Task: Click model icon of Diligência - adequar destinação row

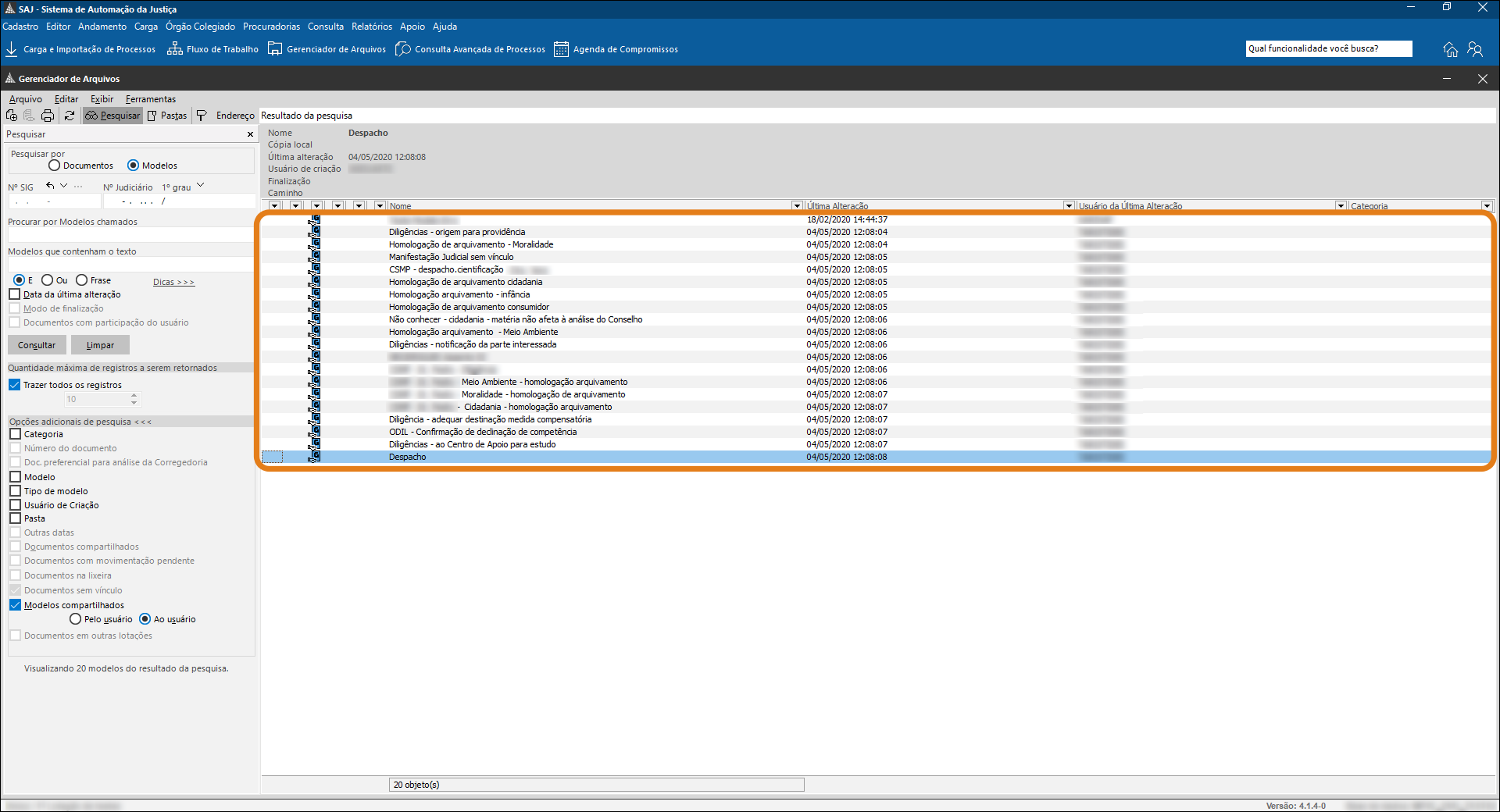Action: coord(314,419)
